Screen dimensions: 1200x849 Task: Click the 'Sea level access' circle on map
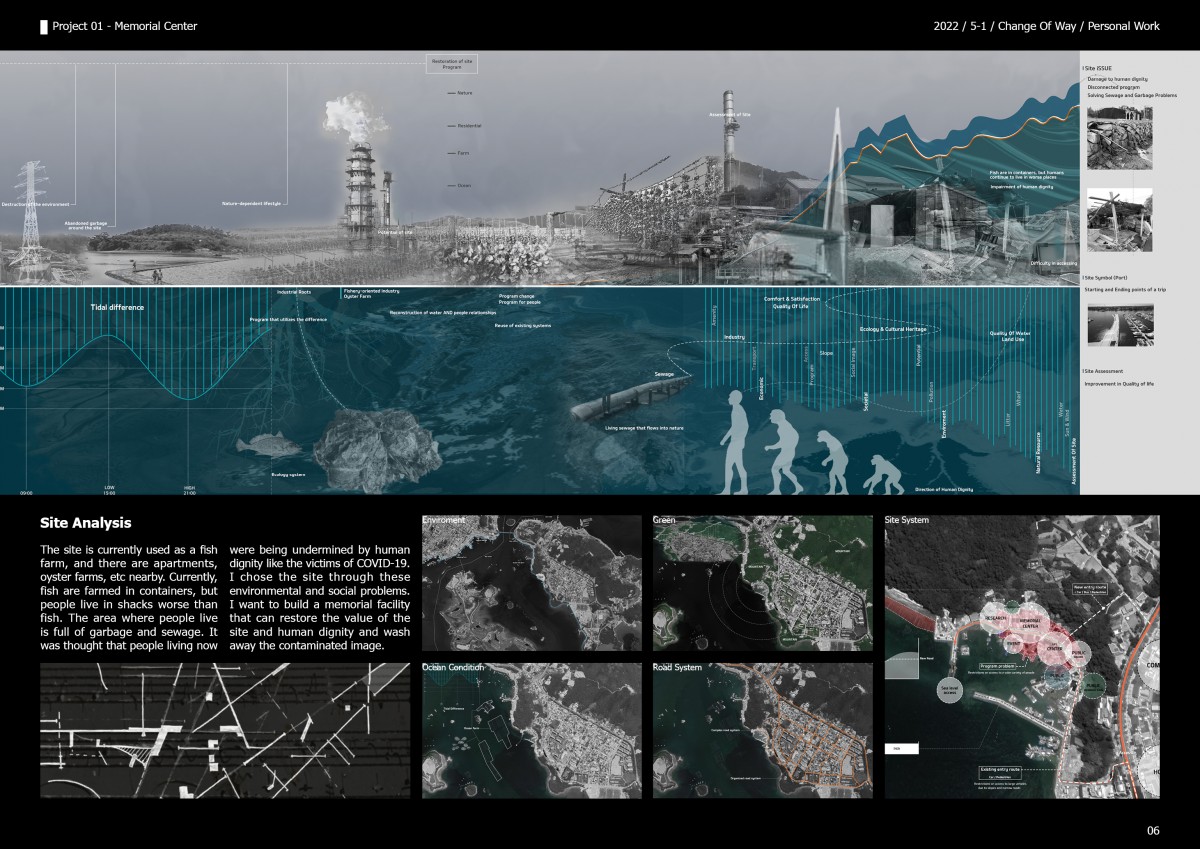[x=951, y=690]
